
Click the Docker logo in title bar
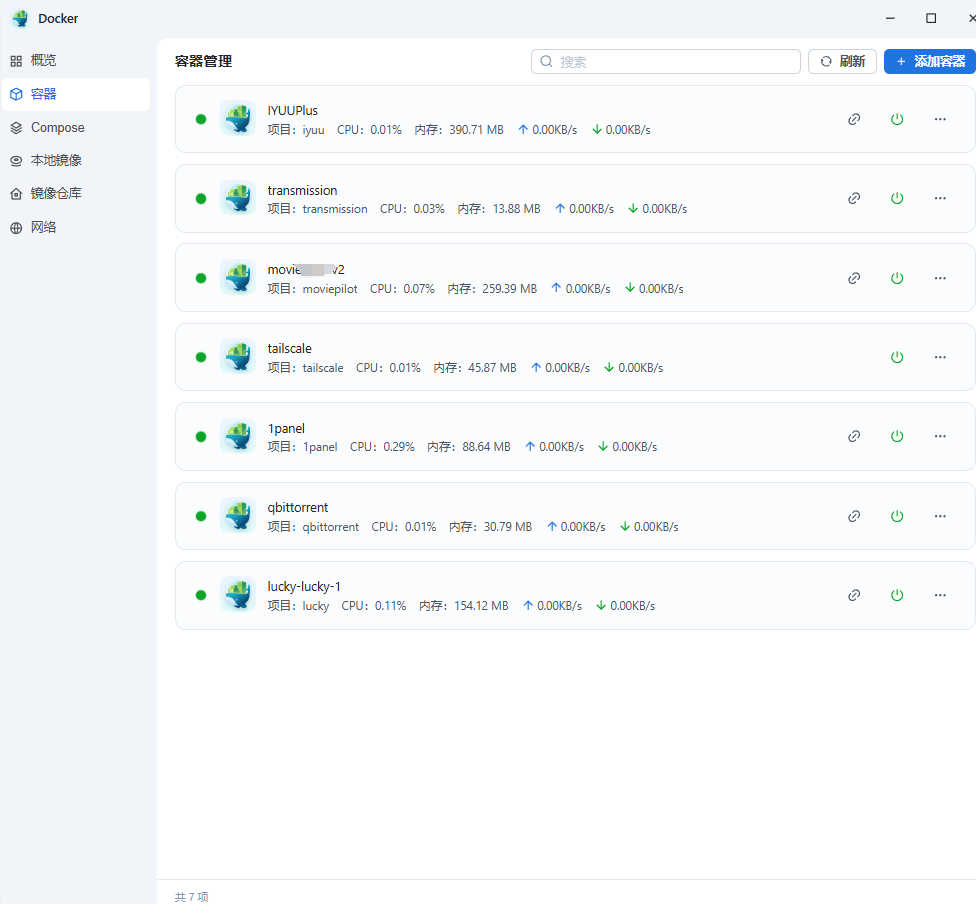coord(21,19)
